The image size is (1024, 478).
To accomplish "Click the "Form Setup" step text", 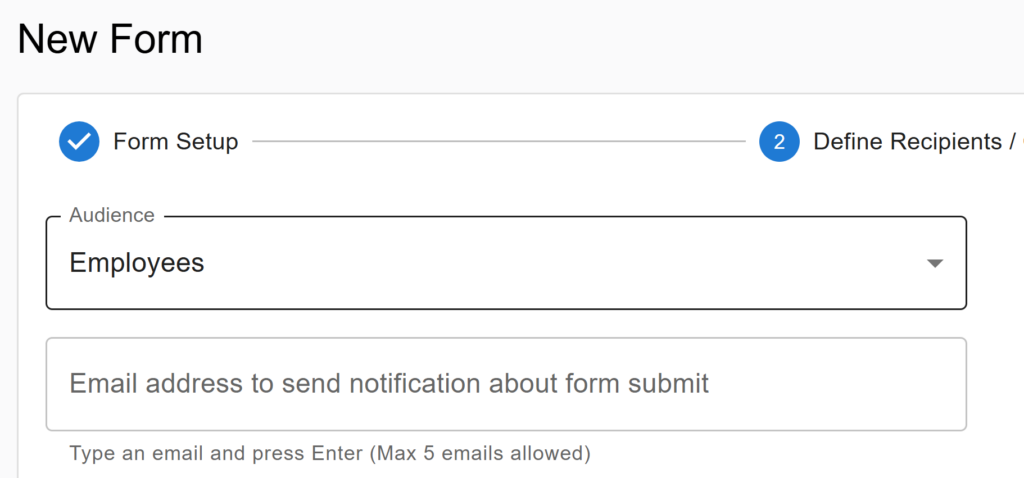I will pyautogui.click(x=176, y=141).
